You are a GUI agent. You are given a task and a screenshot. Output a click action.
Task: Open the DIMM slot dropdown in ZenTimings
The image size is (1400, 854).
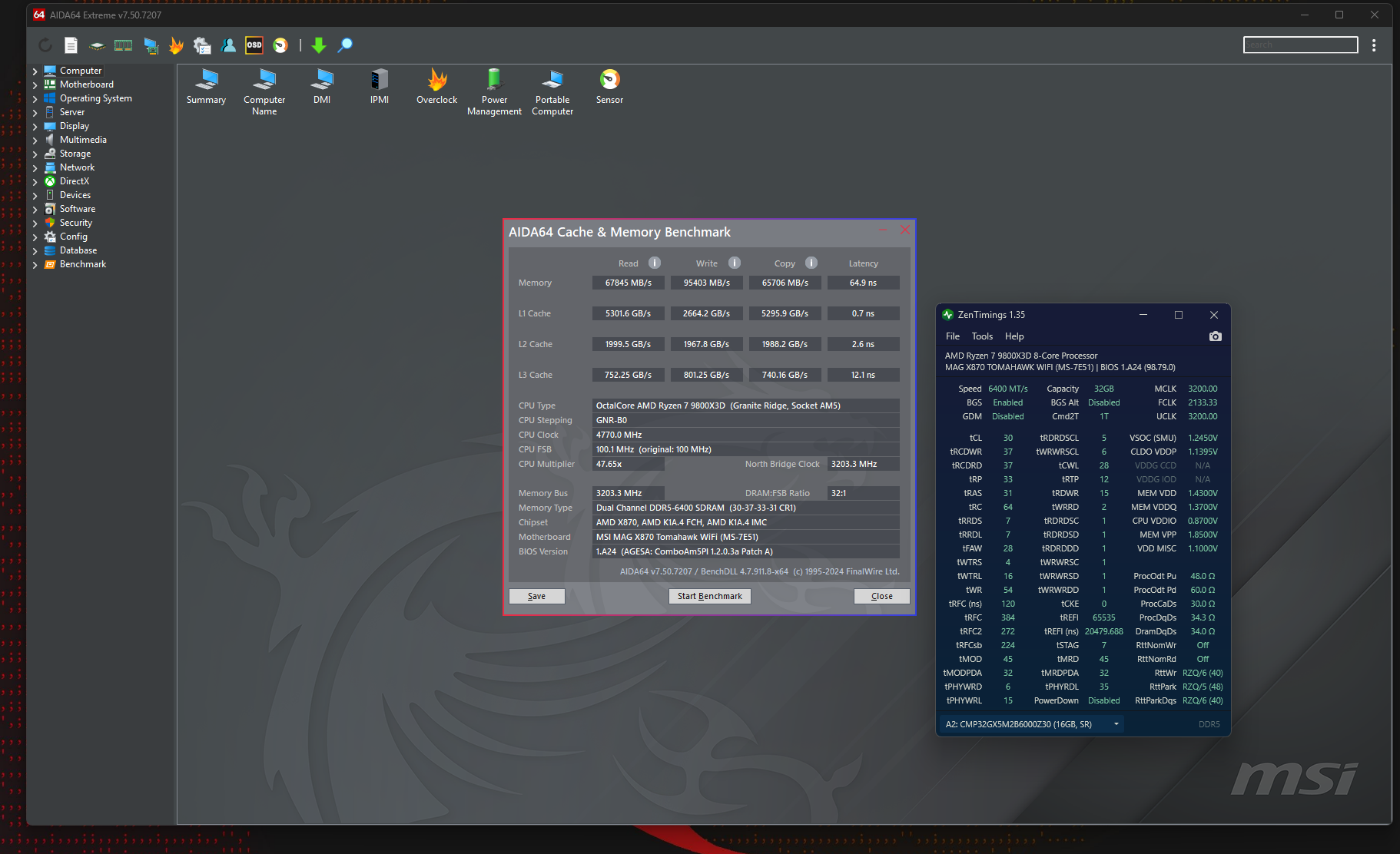1032,724
